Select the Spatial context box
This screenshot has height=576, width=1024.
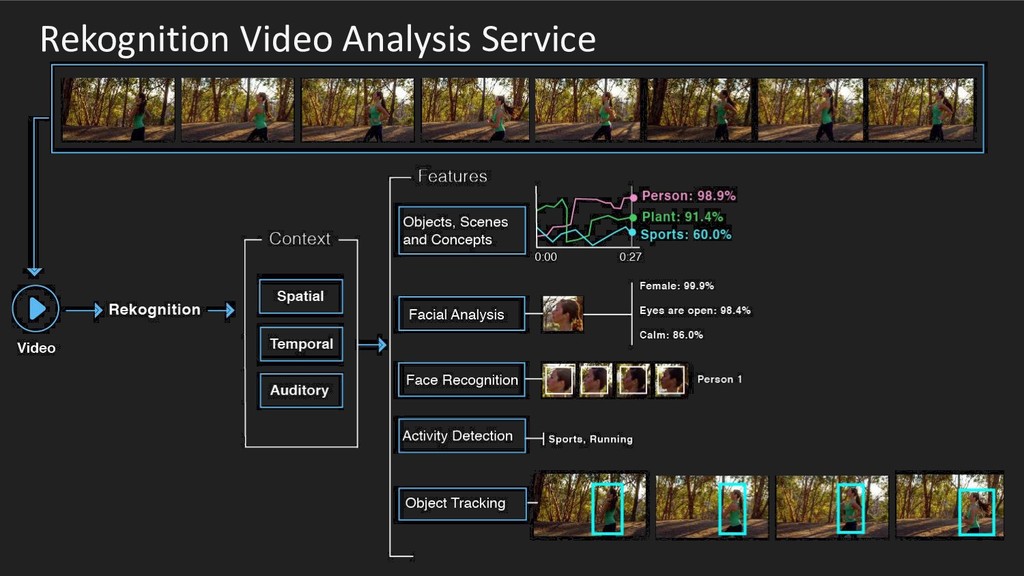[300, 296]
